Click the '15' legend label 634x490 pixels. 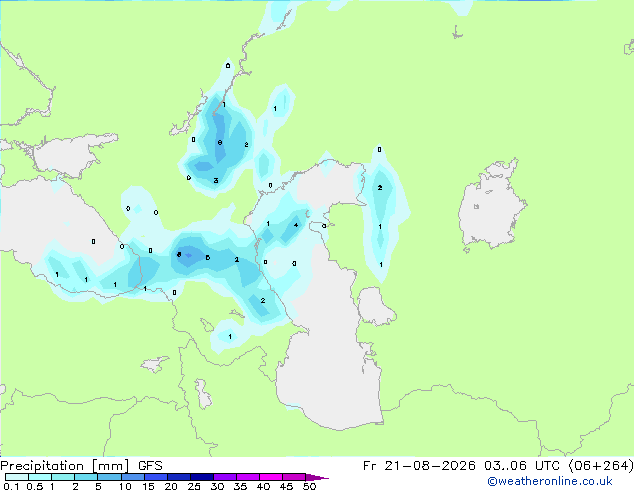tap(148, 486)
